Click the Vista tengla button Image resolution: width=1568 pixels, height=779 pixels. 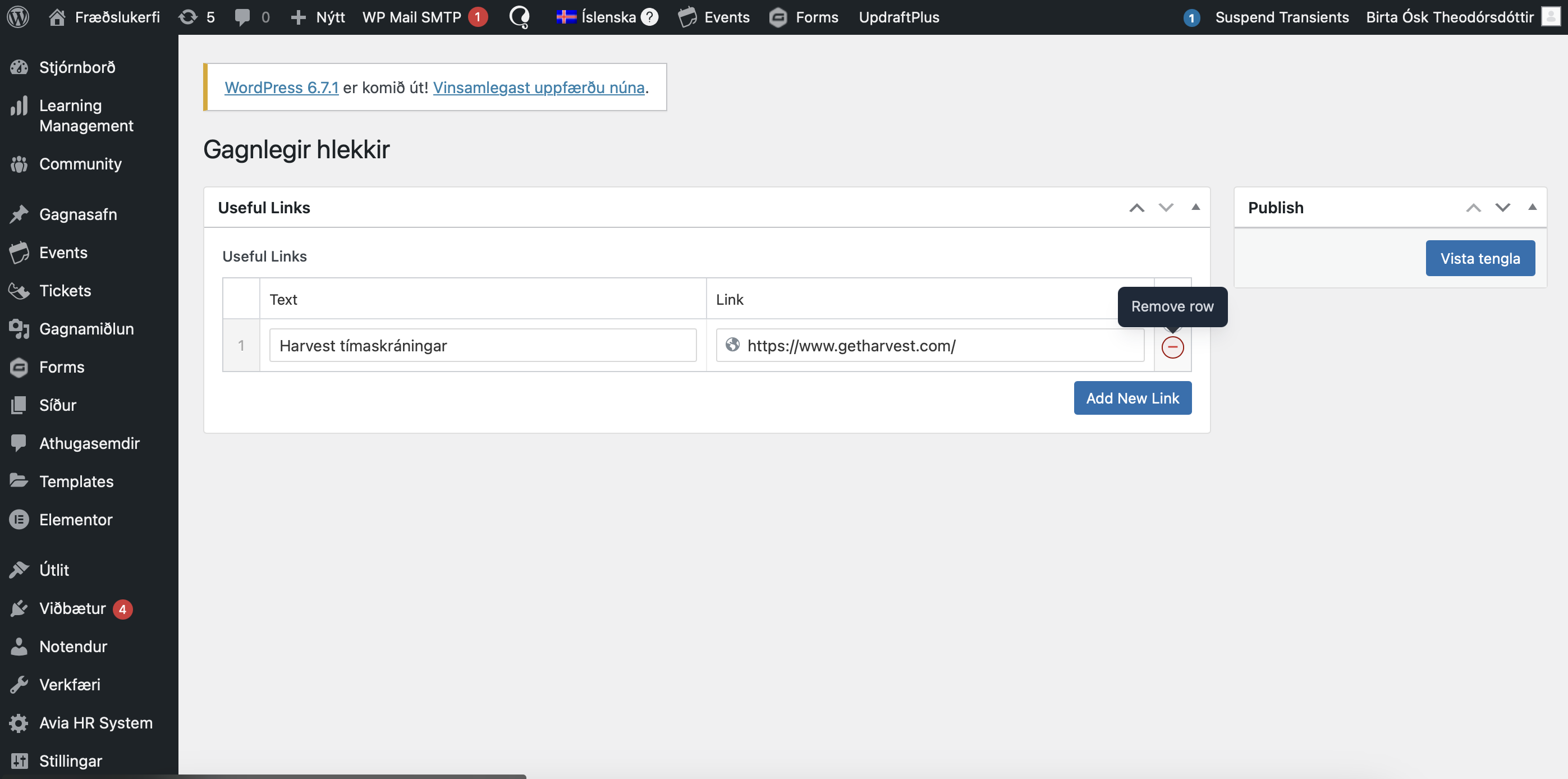pyautogui.click(x=1479, y=258)
